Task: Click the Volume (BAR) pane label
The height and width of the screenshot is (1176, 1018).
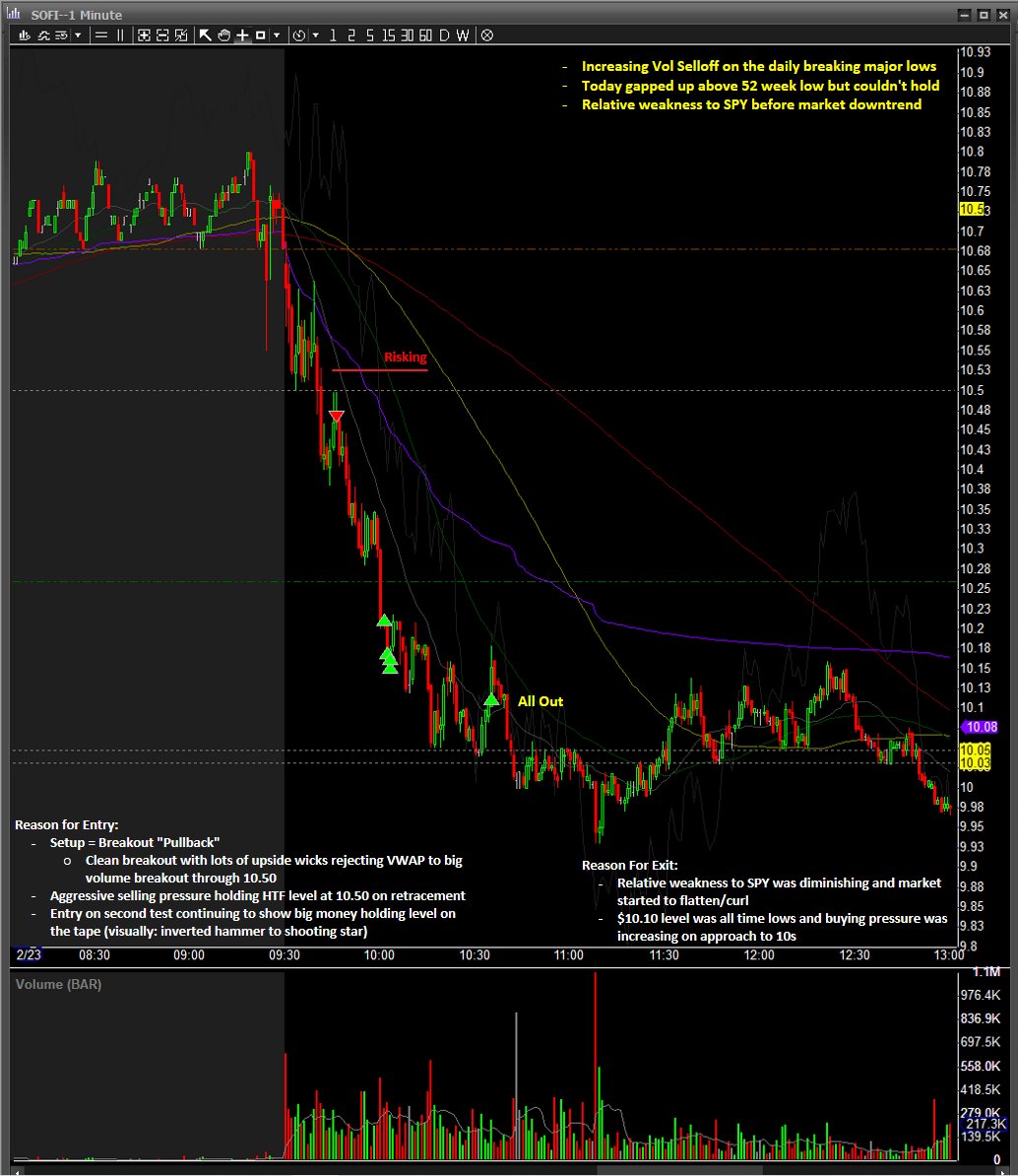Action: click(58, 984)
